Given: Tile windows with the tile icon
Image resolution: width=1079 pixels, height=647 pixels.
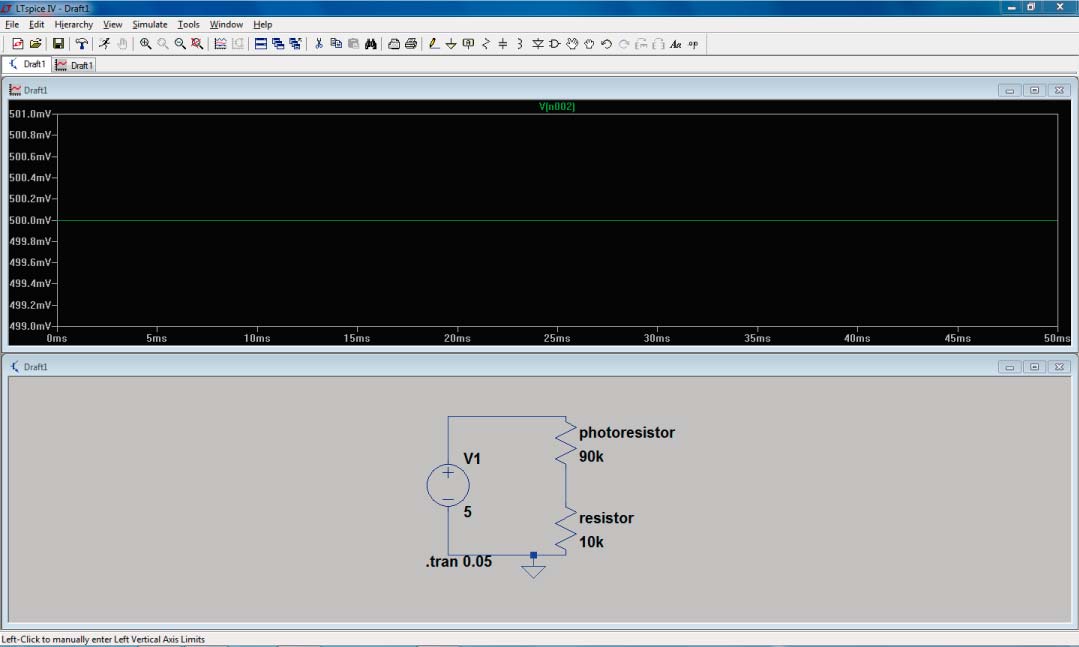Looking at the screenshot, I should (261, 44).
